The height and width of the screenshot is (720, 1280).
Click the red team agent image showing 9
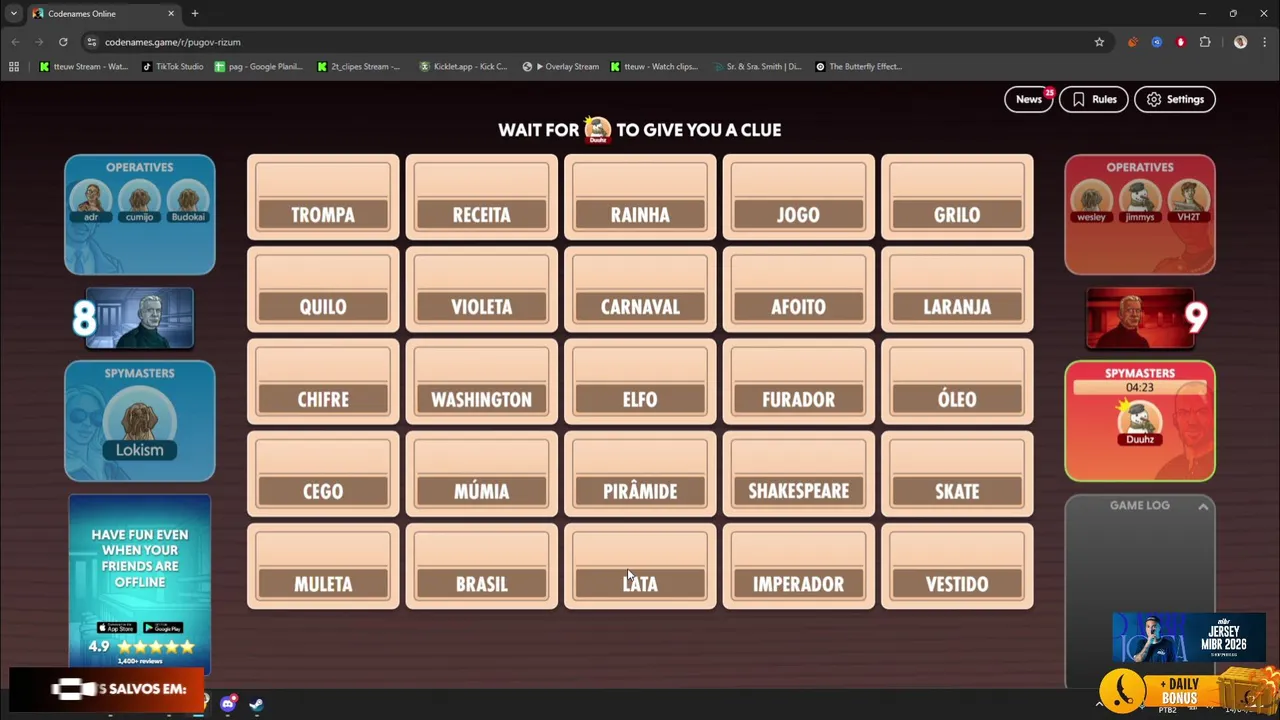[1140, 318]
